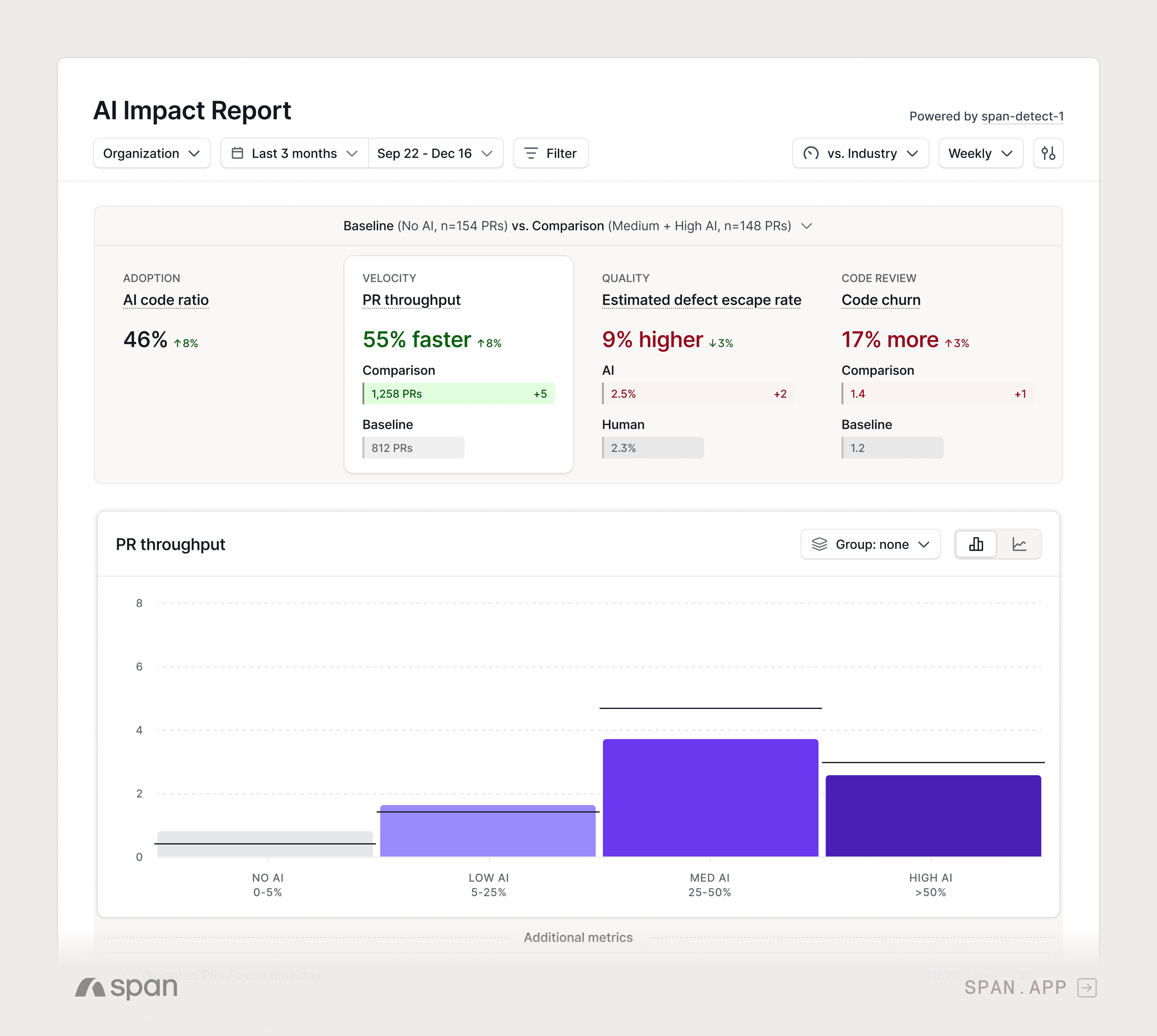Expand the Baseline vs. Comparison chevron
Screen dimensions: 1157x1036
[x=806, y=226]
